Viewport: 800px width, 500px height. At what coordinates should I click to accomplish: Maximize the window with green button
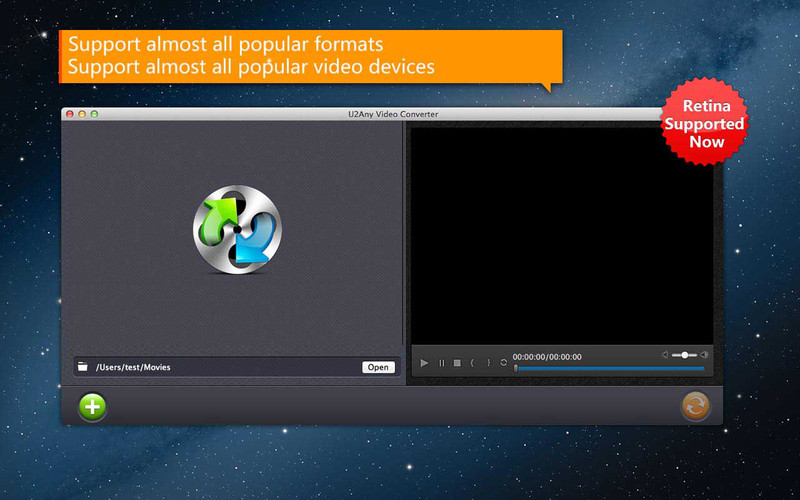pos(94,114)
